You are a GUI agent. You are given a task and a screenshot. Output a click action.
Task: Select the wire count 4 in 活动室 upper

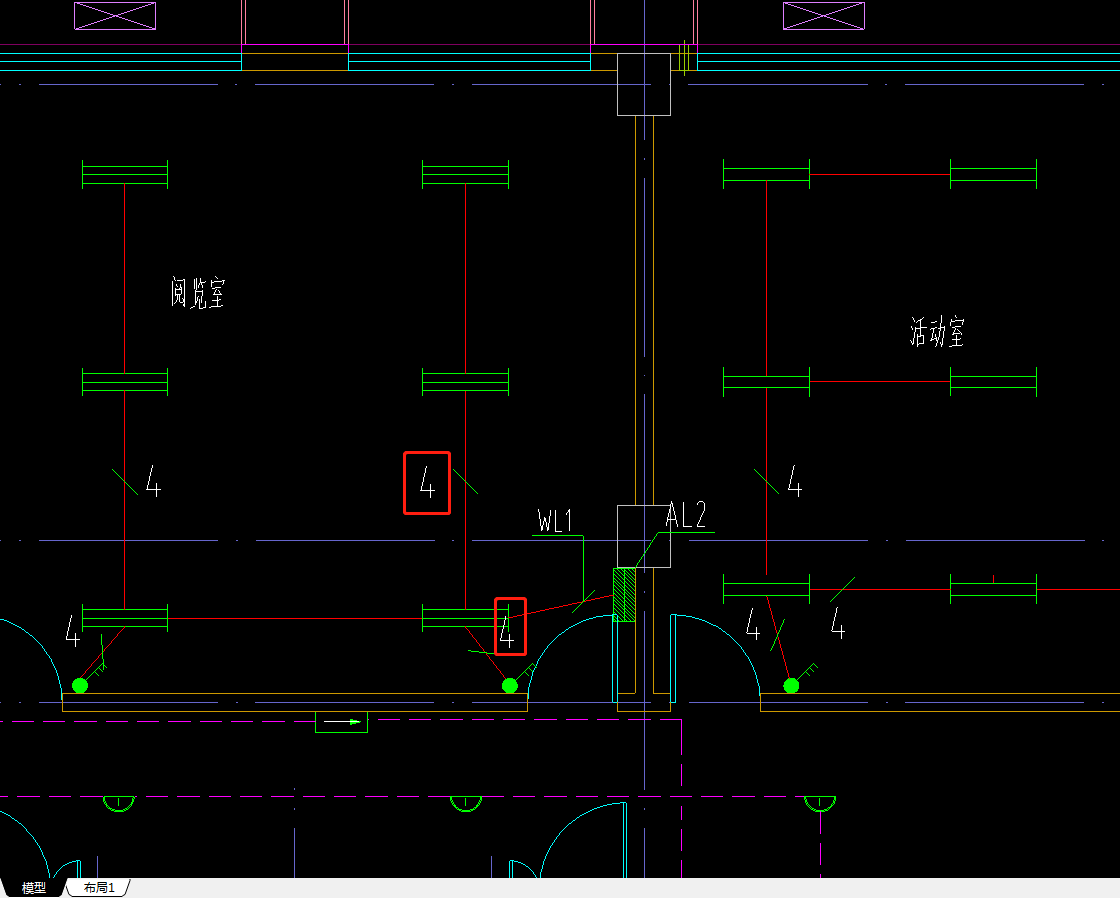point(795,480)
